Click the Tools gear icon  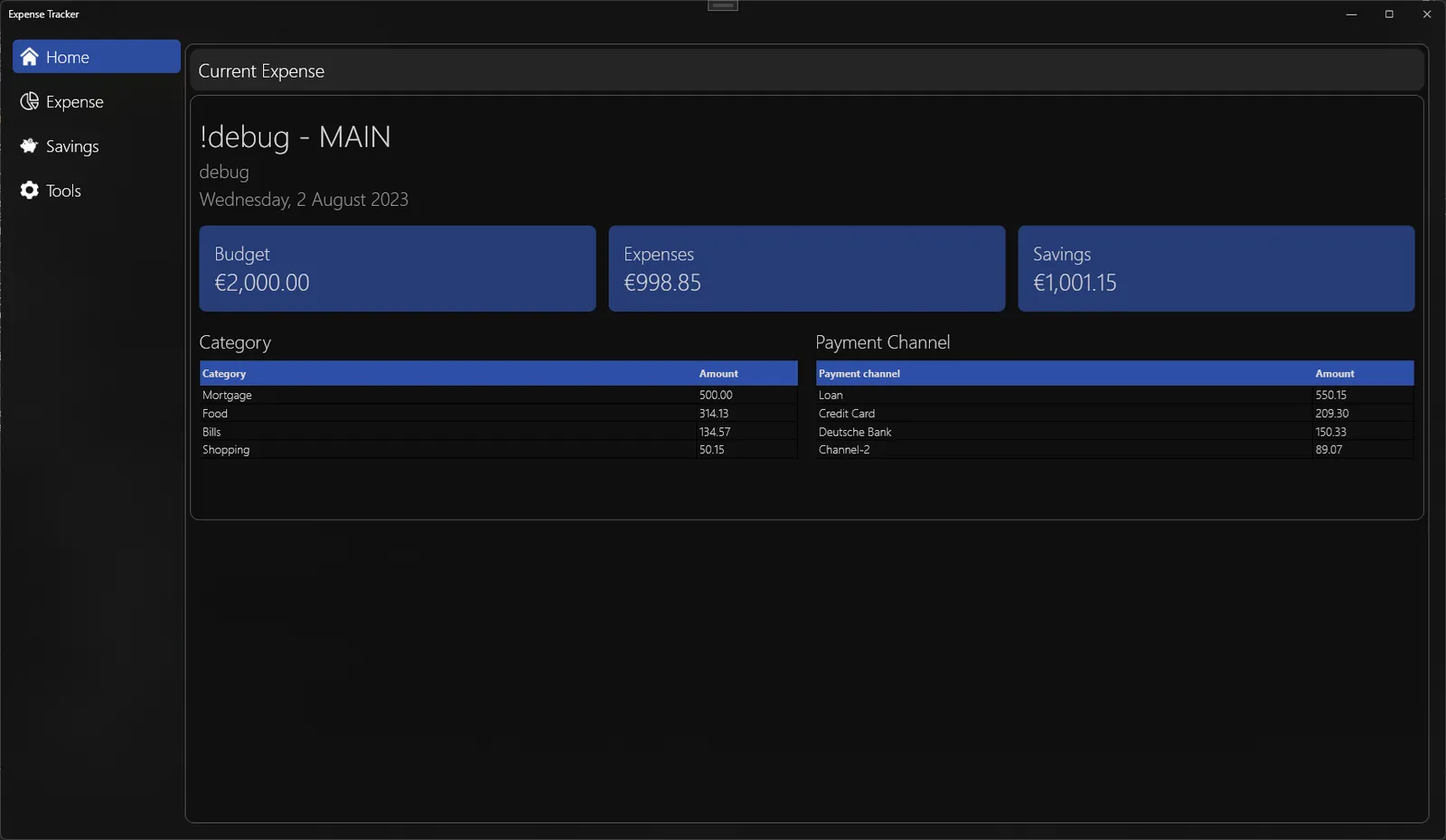pos(30,190)
